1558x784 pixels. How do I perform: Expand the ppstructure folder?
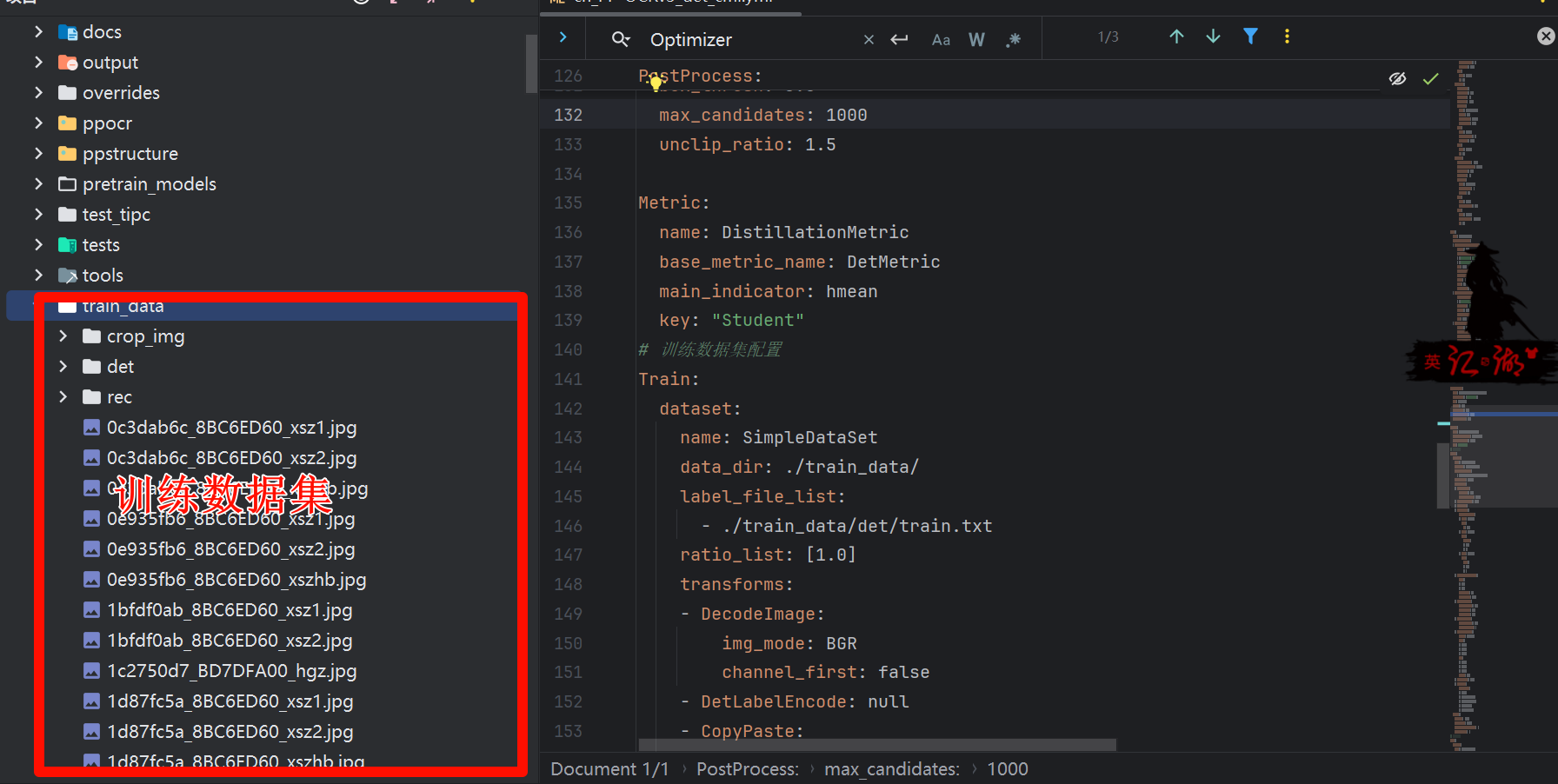pos(38,154)
